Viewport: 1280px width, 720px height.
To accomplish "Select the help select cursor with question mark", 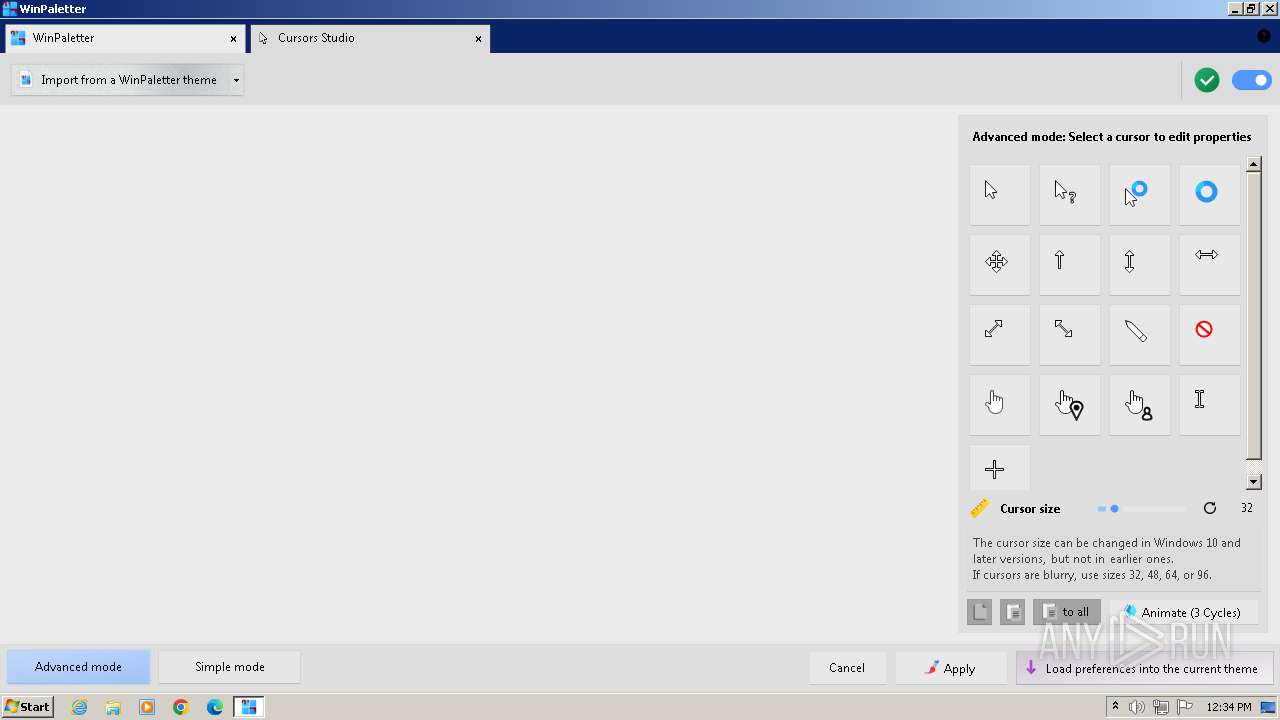I will [1069, 194].
